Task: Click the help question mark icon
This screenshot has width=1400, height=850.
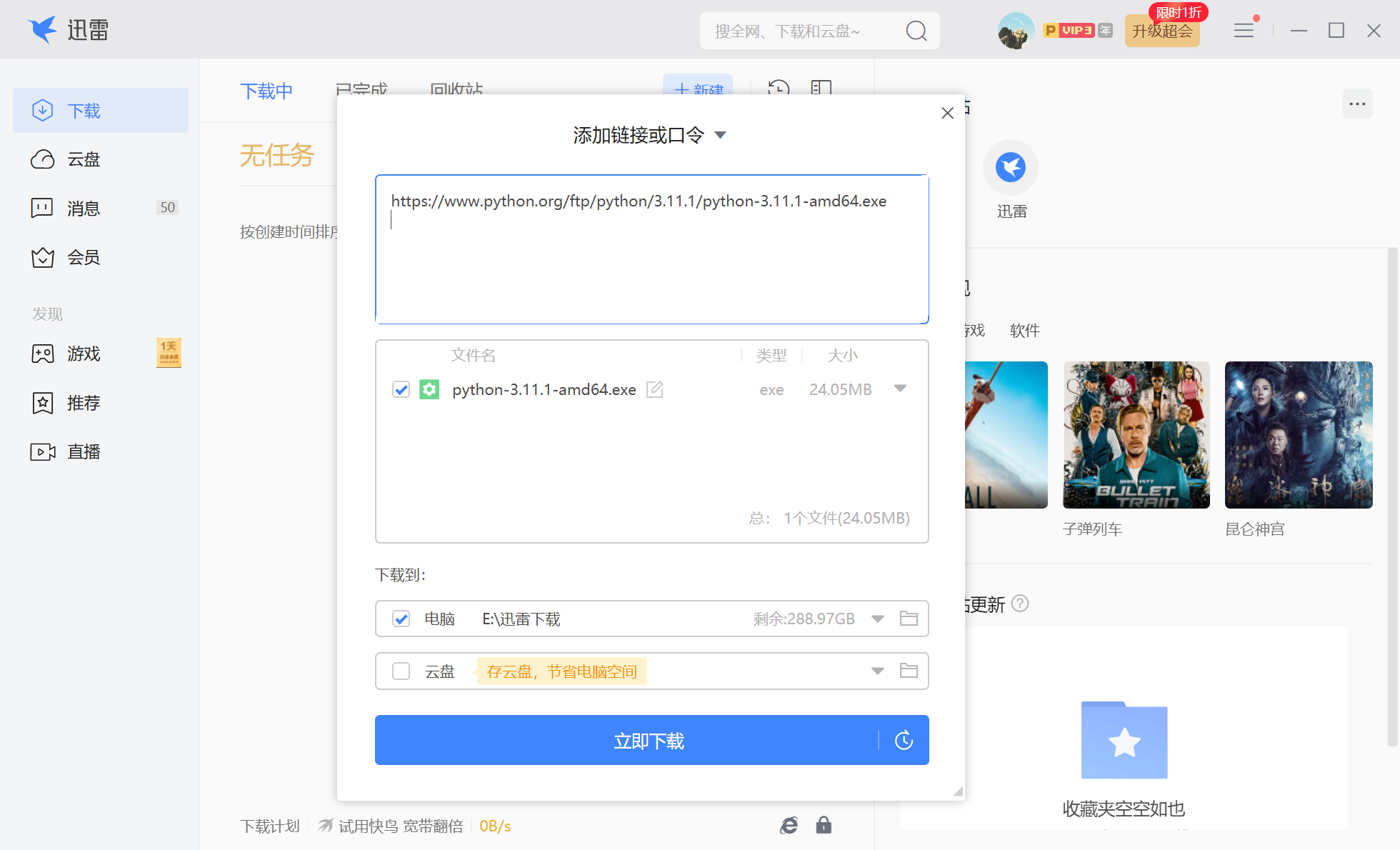Action: click(1021, 604)
